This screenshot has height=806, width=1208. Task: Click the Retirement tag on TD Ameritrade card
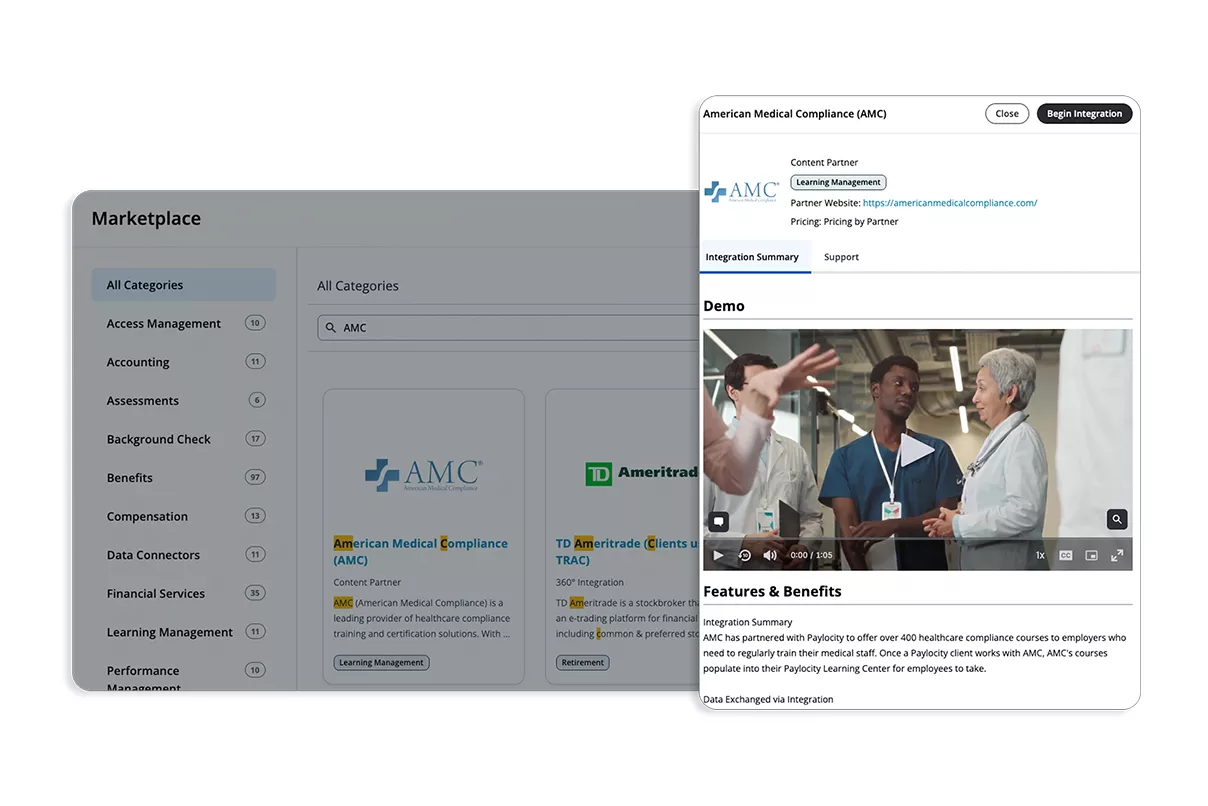pyautogui.click(x=583, y=663)
